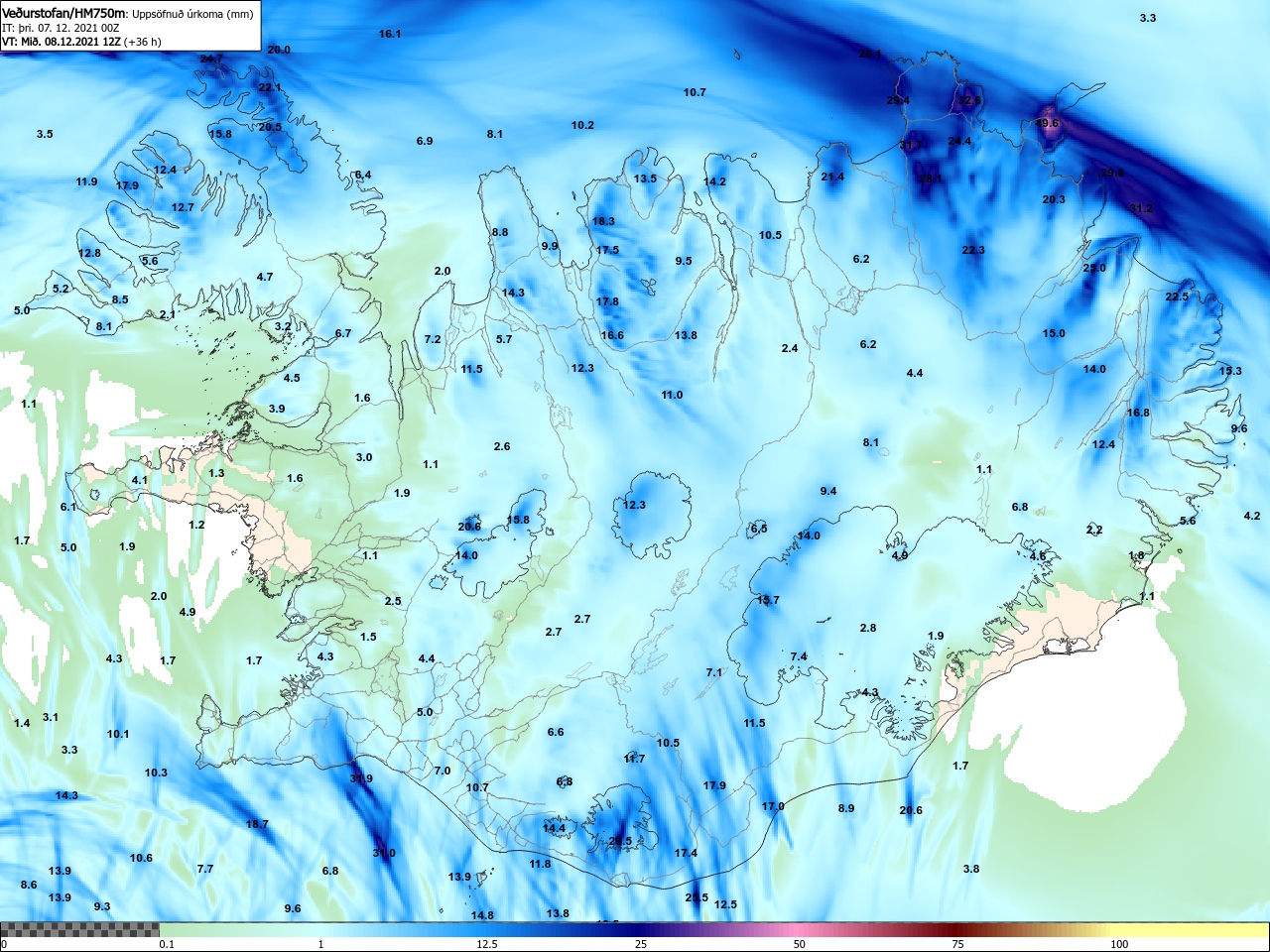This screenshot has height=952, width=1270.
Task: Click the IT: þri. 07. 12. 2021 00Z line
Action: (x=61, y=29)
